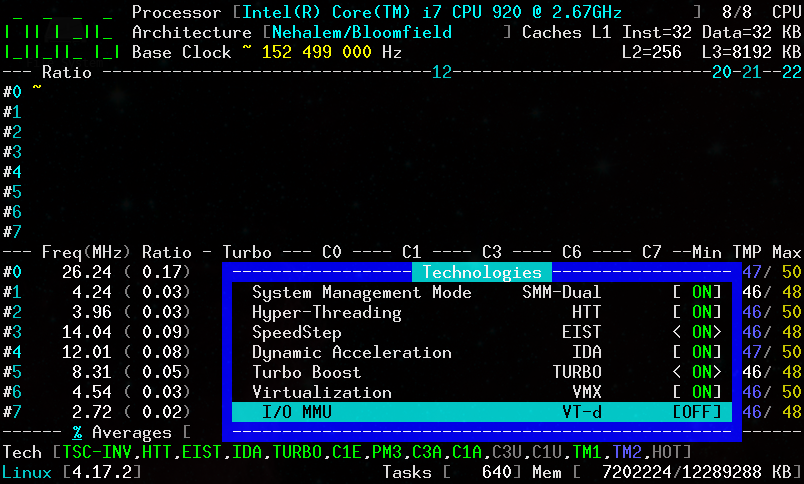Viewport: 804px width, 484px height.
Task: Select the Virtualization menu entry
Action: click(322, 392)
